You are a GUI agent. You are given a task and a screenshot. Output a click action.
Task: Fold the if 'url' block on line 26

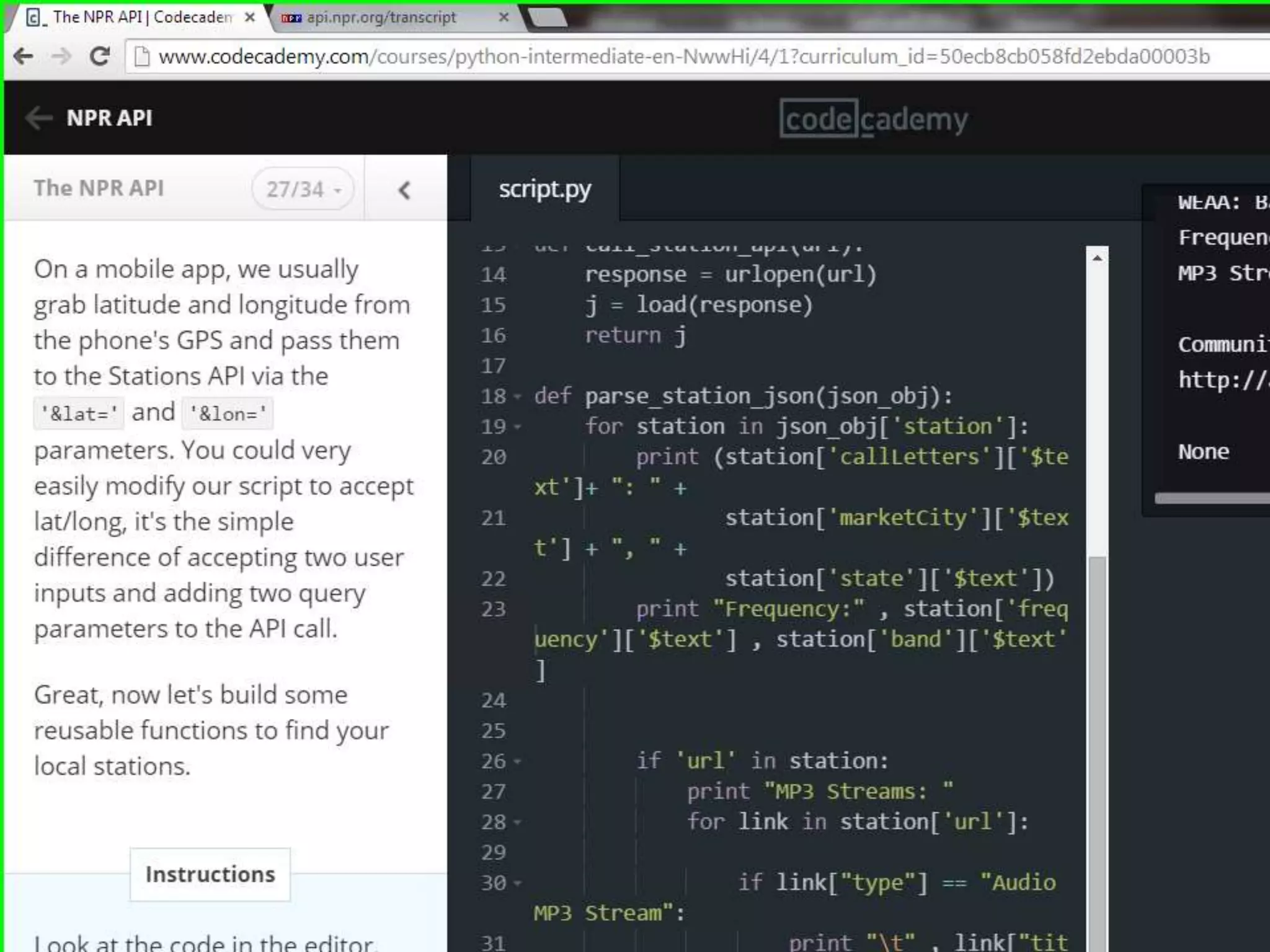(x=518, y=762)
